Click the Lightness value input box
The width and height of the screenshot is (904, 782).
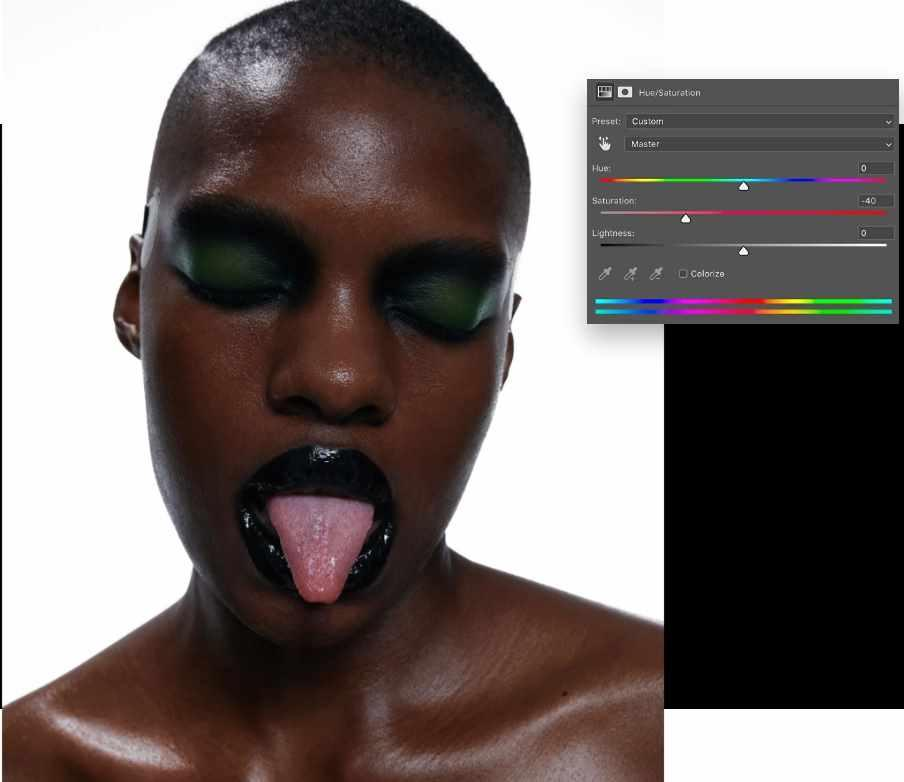[x=875, y=233]
